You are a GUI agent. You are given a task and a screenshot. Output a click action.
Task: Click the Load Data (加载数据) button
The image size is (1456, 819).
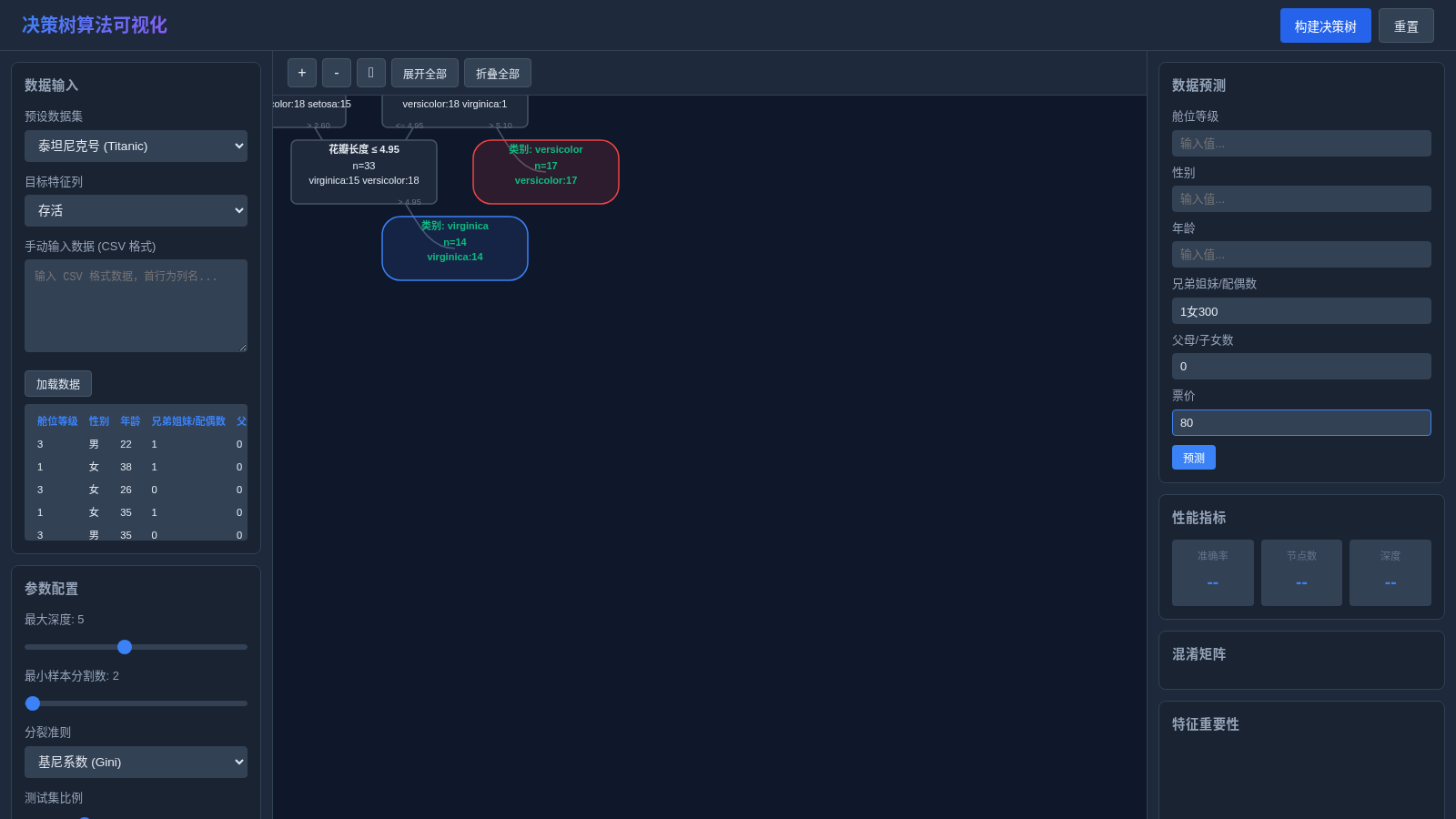[x=58, y=384]
